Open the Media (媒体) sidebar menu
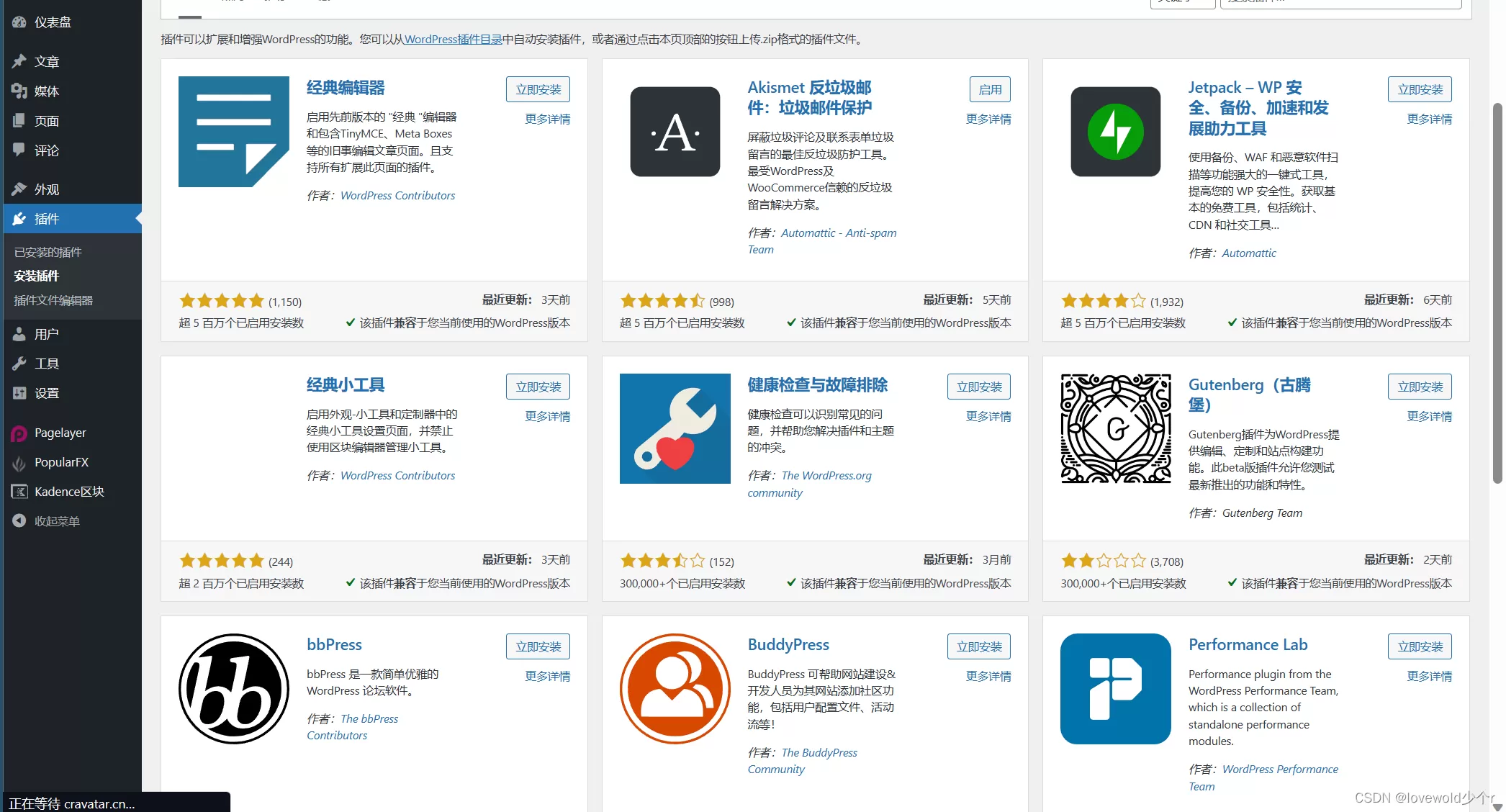This screenshot has width=1506, height=812. (x=46, y=91)
